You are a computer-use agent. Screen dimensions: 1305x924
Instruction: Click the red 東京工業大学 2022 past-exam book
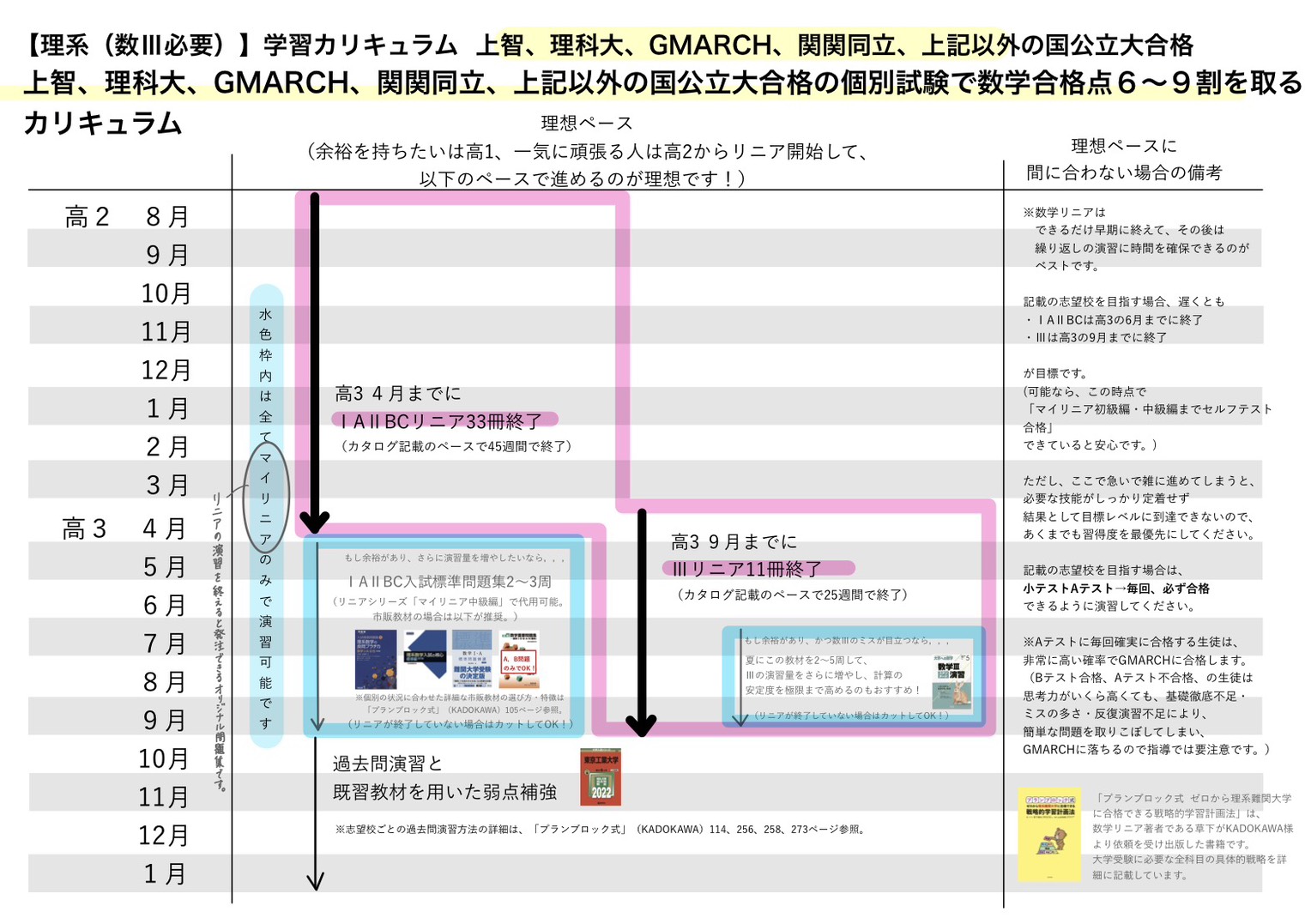(601, 777)
